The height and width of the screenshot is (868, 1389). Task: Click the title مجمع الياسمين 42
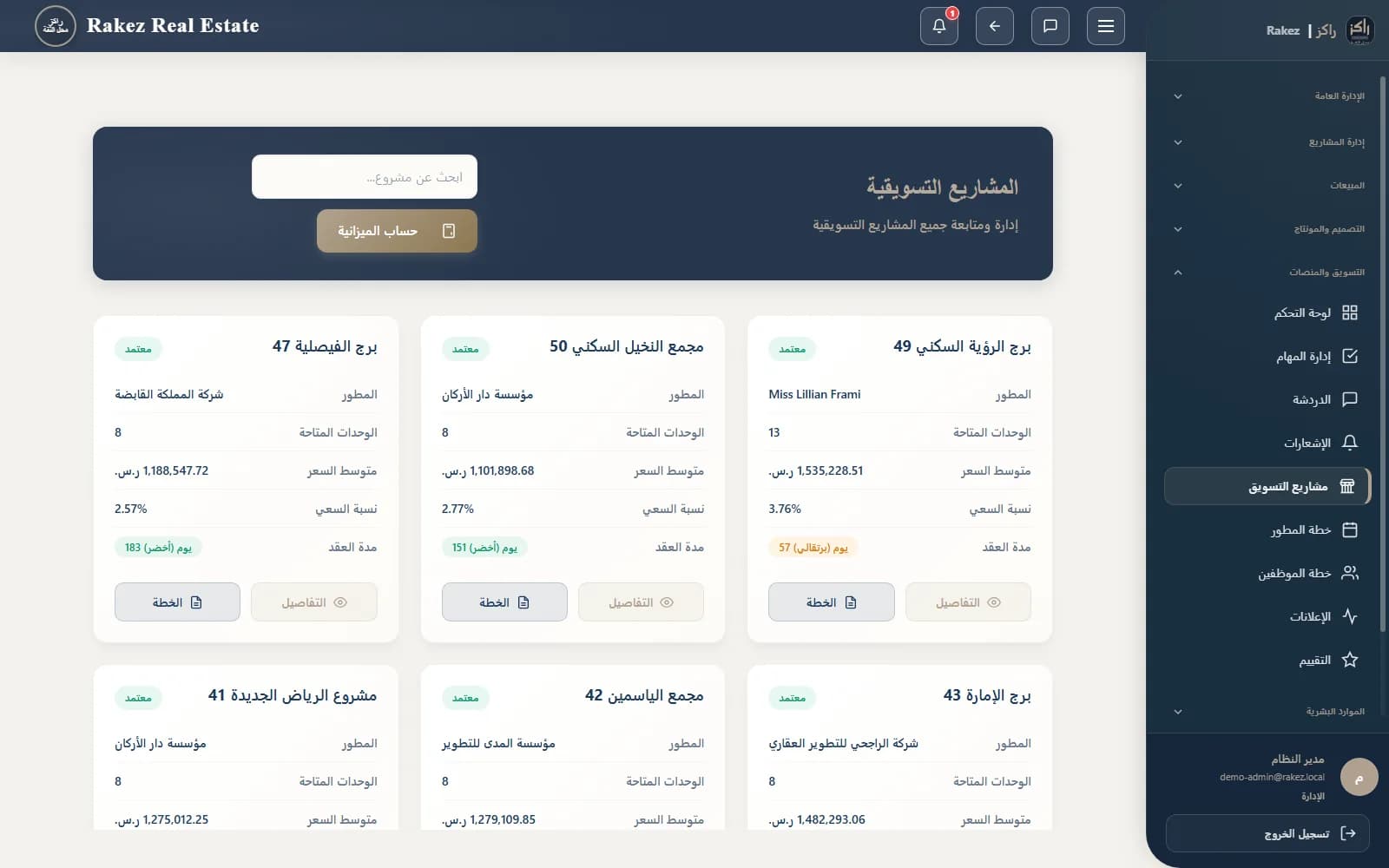[x=644, y=695]
